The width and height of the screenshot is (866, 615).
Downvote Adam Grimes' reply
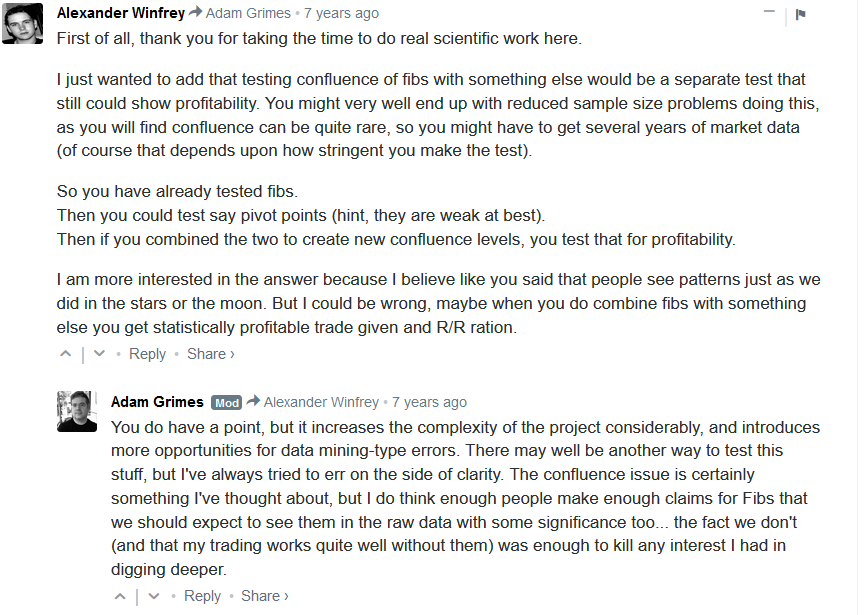[x=154, y=596]
